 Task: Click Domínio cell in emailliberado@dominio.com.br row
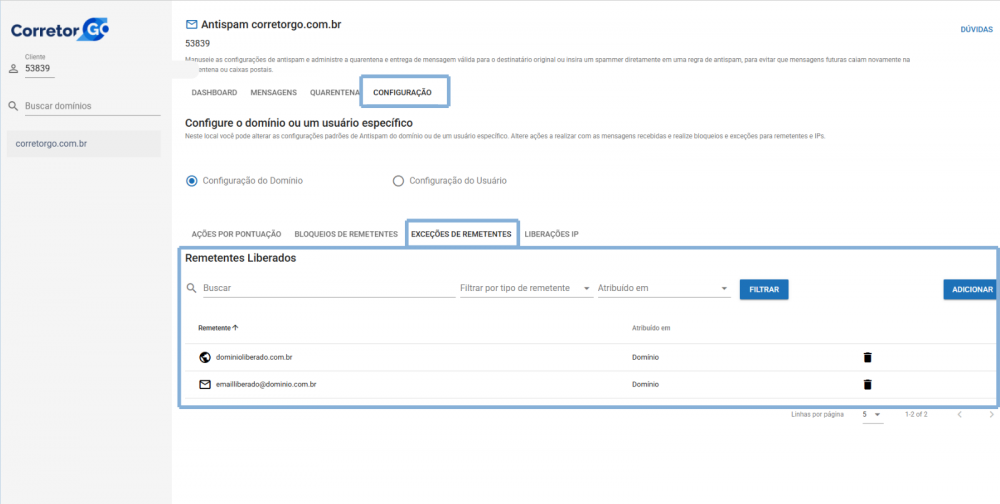pyautogui.click(x=645, y=385)
